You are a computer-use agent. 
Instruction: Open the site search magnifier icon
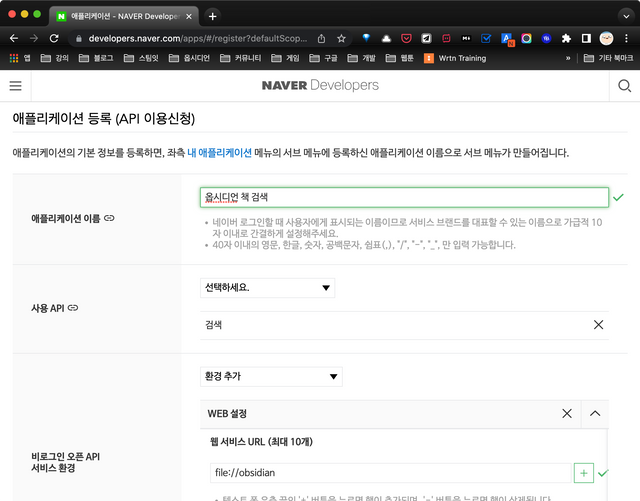point(624,86)
